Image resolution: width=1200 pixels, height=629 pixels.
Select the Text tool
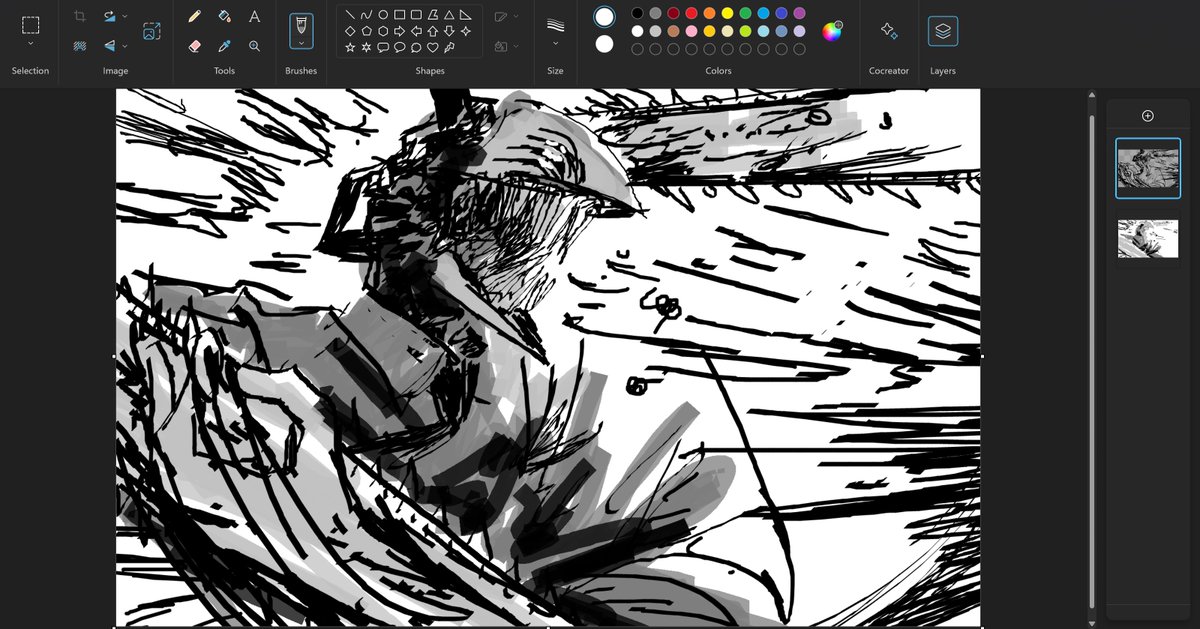(x=255, y=16)
